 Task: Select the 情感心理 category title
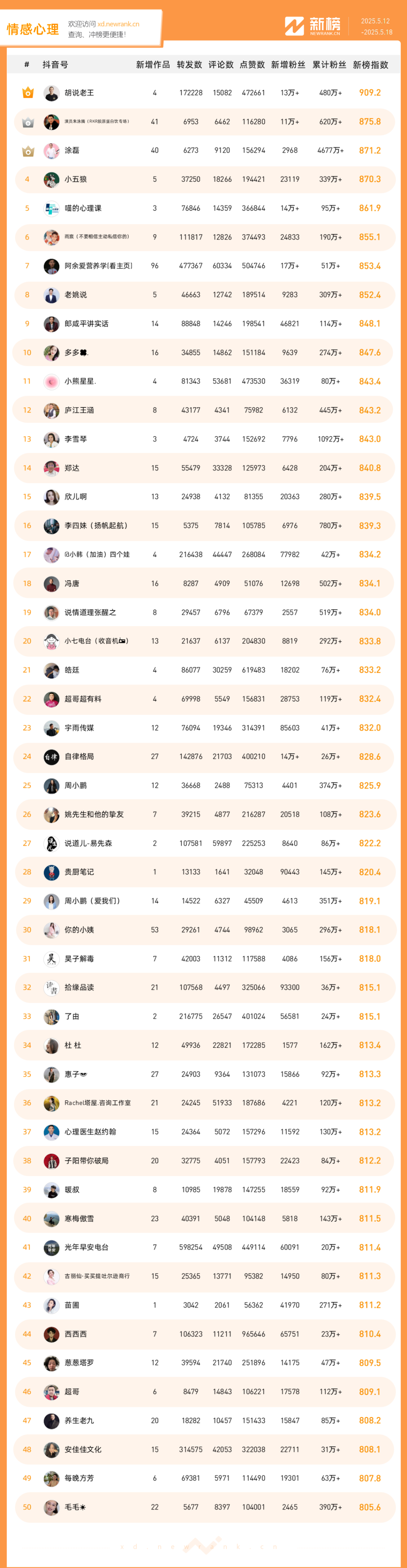point(33,29)
